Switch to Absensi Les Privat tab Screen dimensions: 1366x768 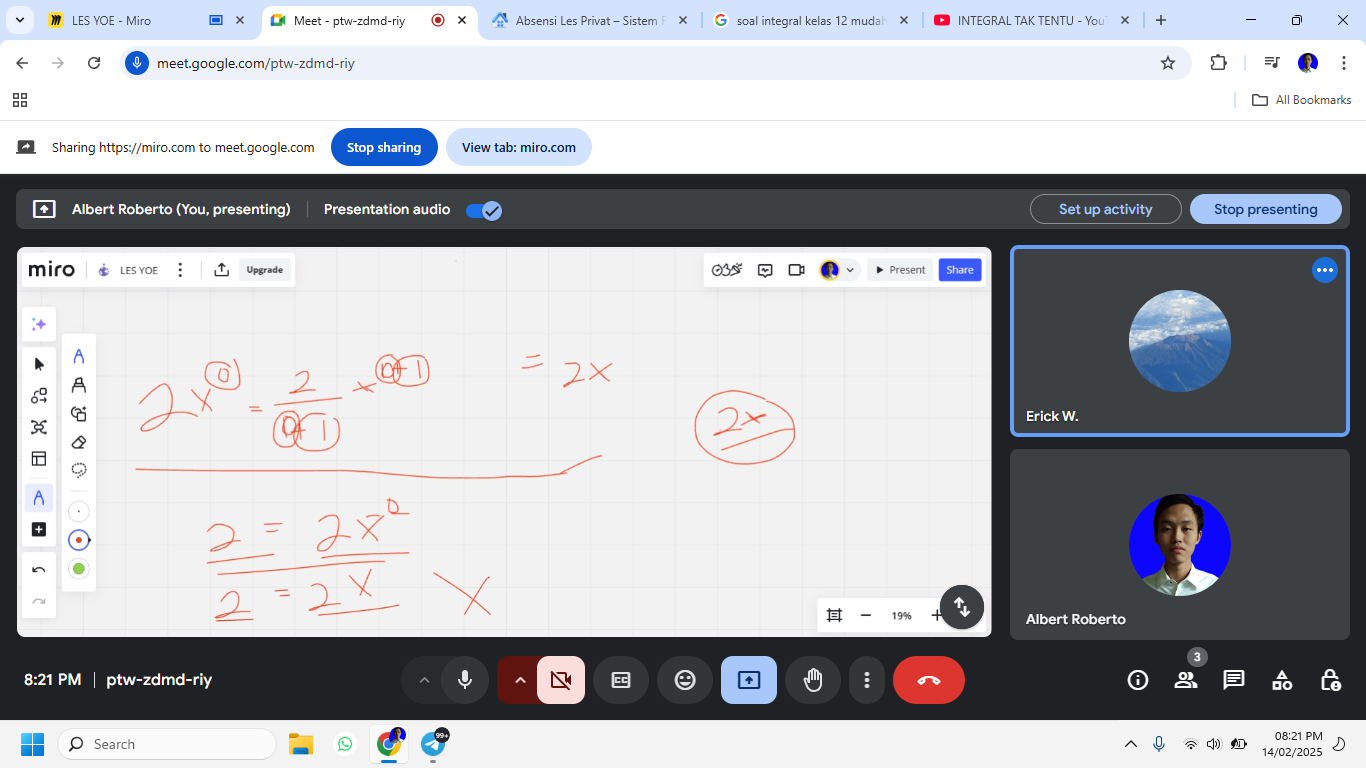coord(590,20)
